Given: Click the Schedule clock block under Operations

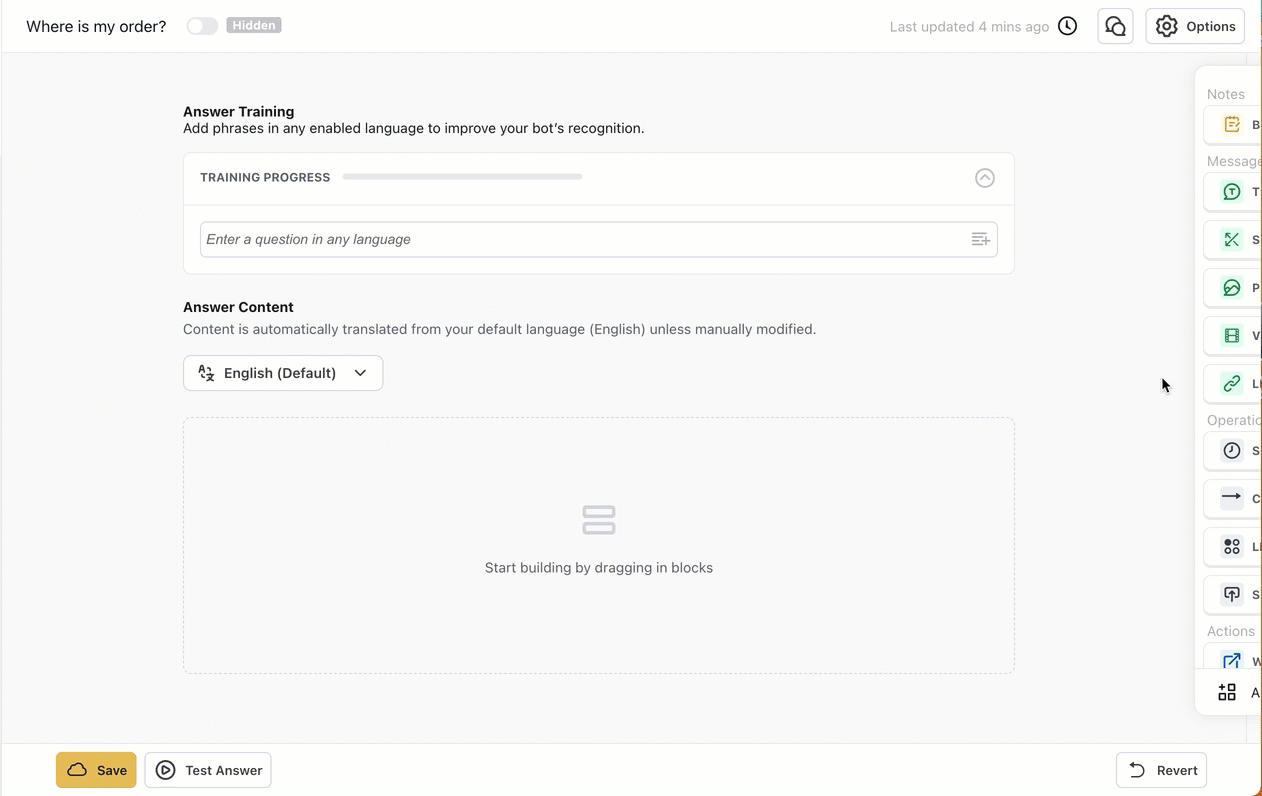Looking at the screenshot, I should [1230, 450].
